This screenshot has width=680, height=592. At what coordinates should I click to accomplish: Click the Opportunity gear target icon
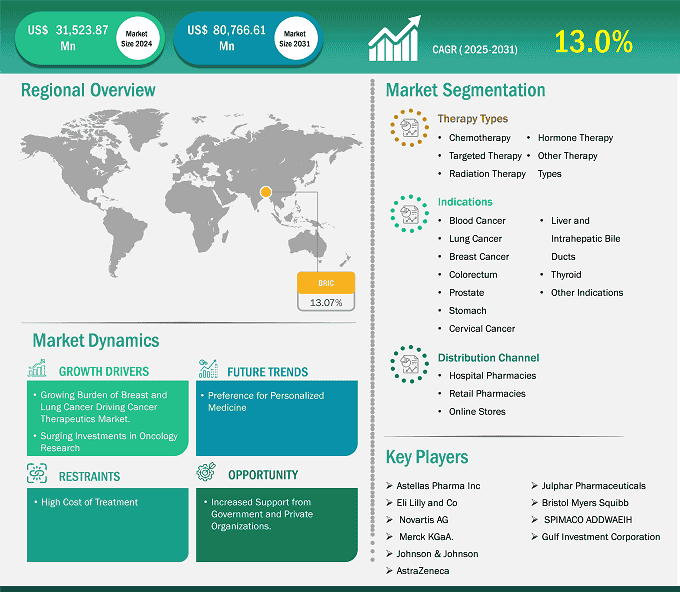pos(206,472)
